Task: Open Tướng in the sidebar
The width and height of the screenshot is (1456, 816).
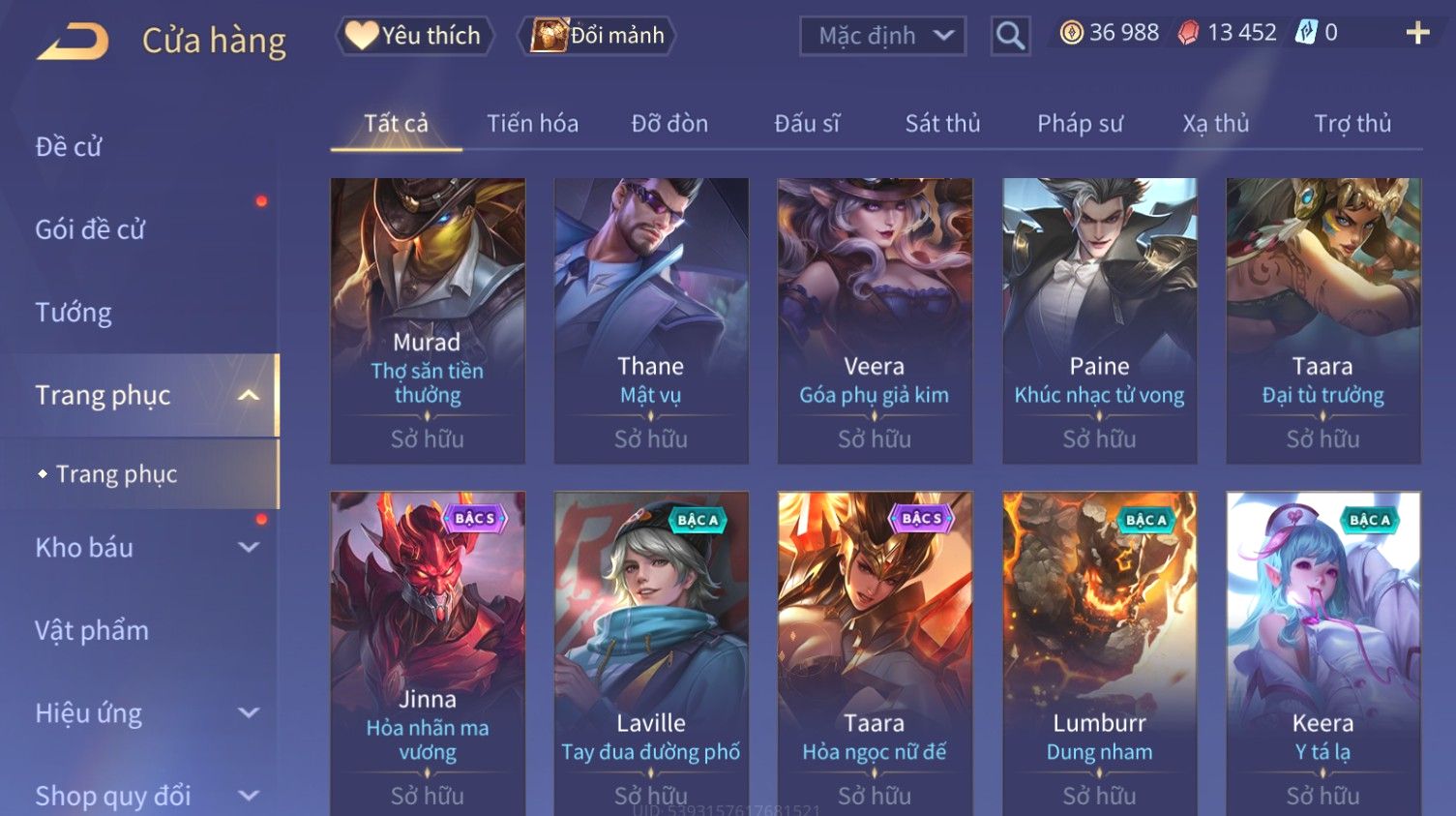Action: (74, 313)
